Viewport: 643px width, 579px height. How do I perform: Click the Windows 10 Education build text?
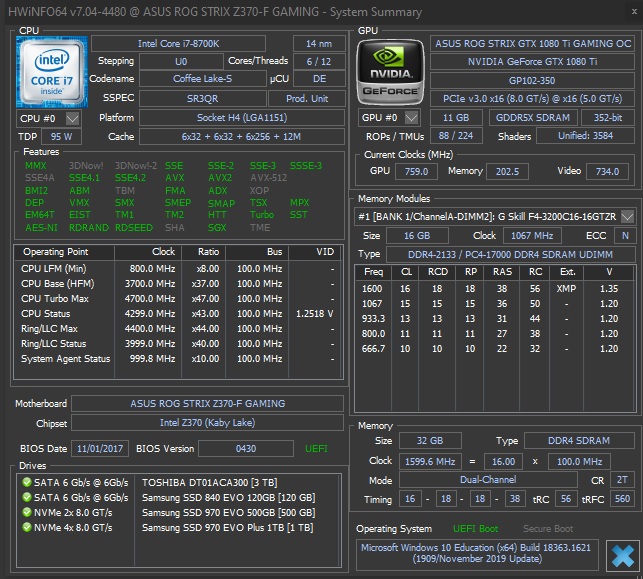(x=477, y=553)
